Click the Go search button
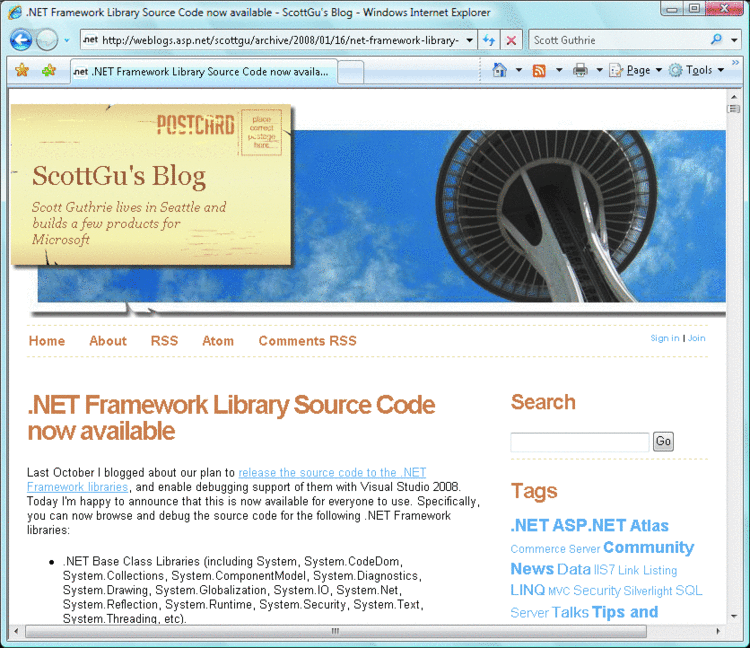The height and width of the screenshot is (648, 750). tap(663, 441)
